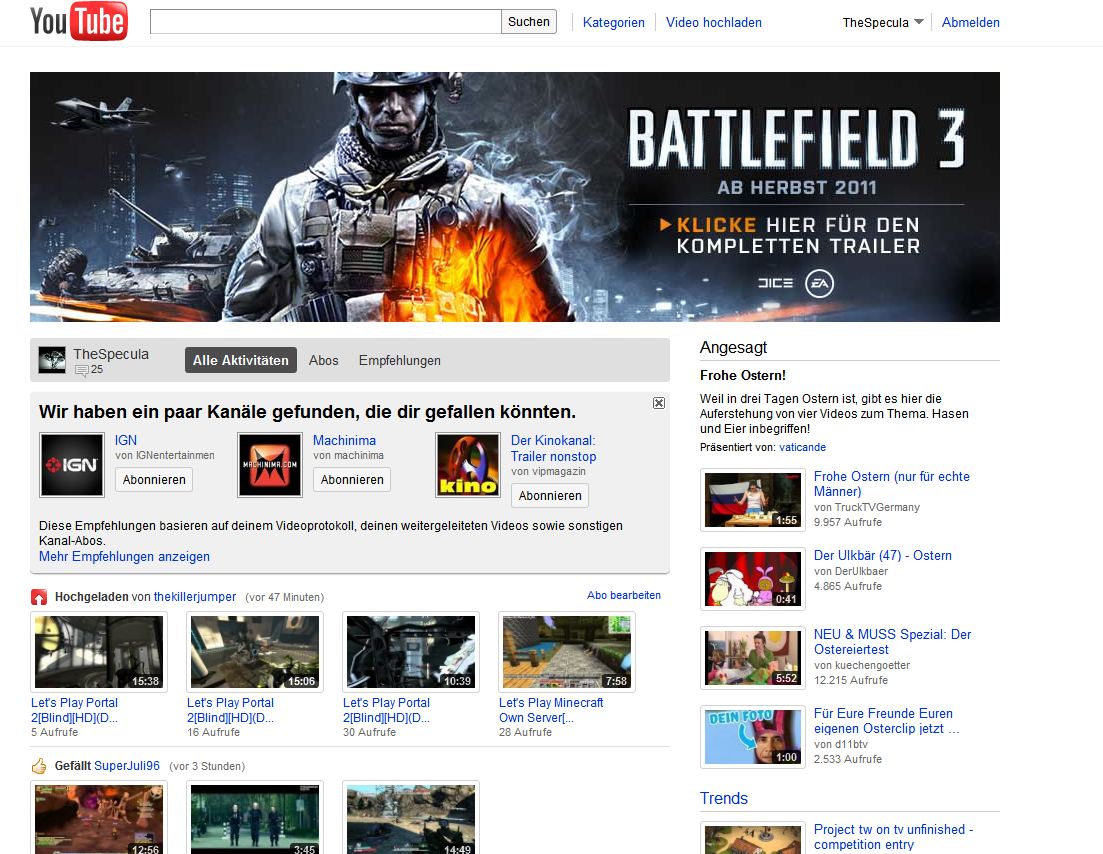Open the Kategorien link
This screenshot has height=854, width=1103.
pyautogui.click(x=613, y=23)
